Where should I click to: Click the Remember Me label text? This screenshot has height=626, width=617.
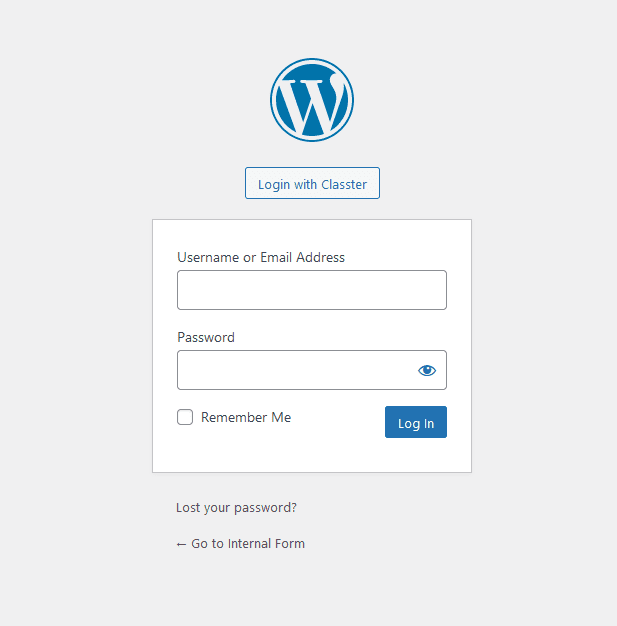click(x=246, y=417)
